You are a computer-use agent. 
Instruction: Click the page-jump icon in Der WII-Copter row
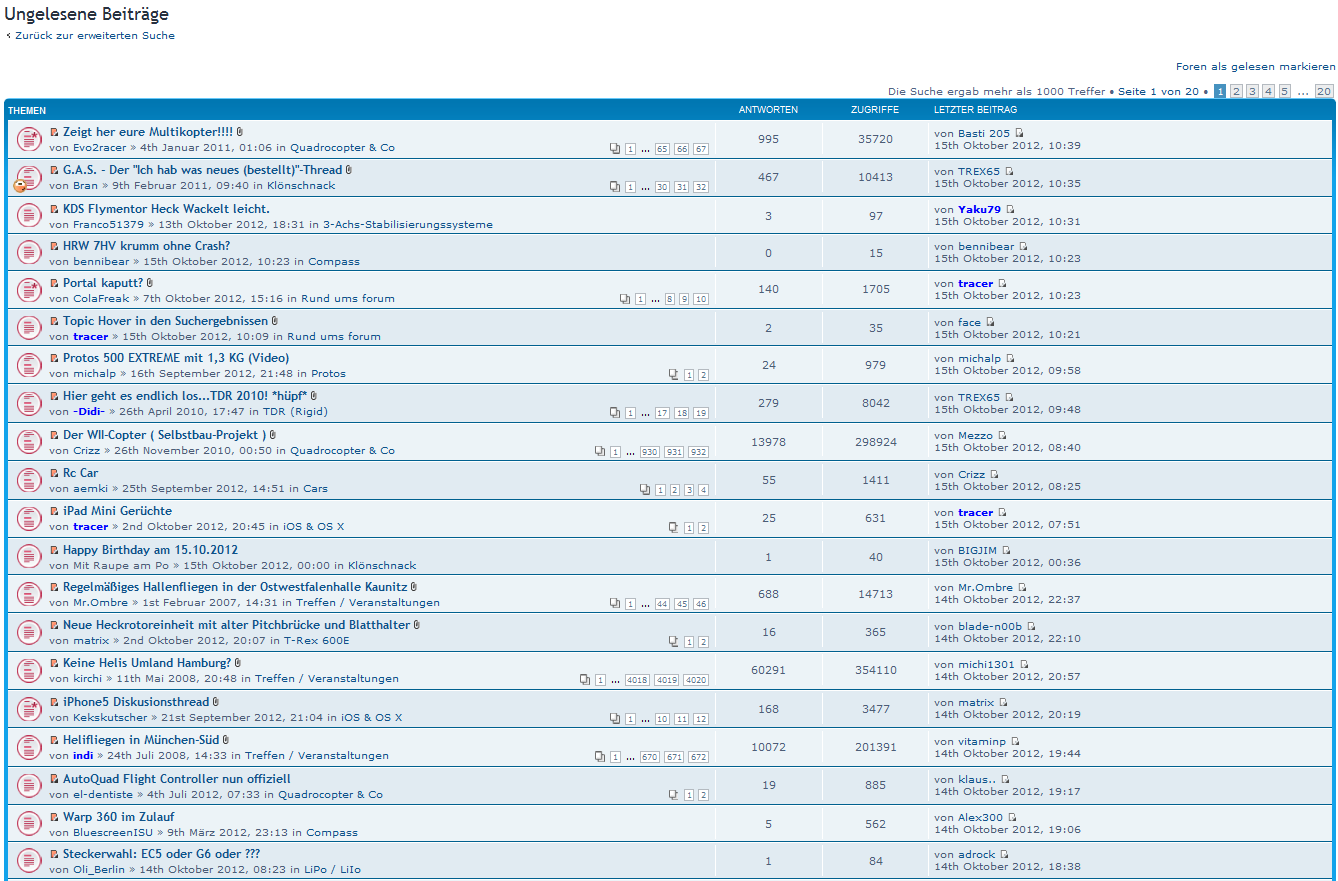pyautogui.click(x=600, y=452)
